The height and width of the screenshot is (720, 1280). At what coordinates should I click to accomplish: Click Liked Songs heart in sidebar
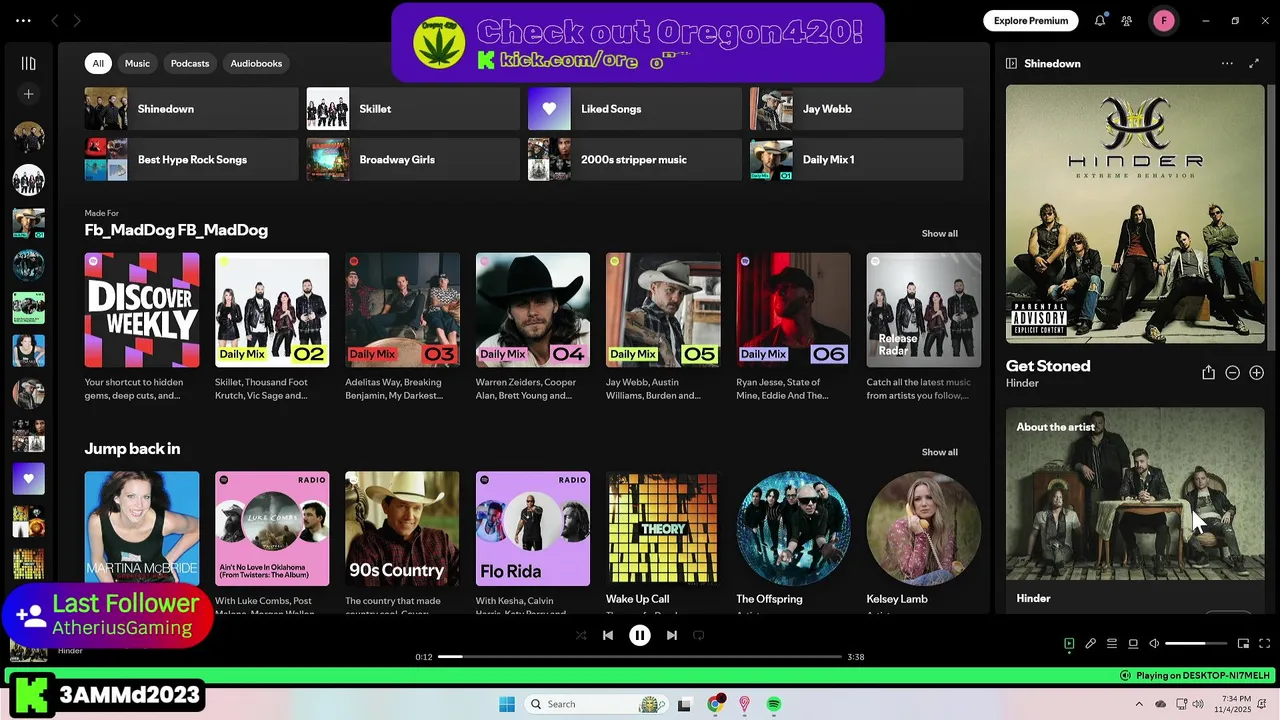(x=28, y=478)
